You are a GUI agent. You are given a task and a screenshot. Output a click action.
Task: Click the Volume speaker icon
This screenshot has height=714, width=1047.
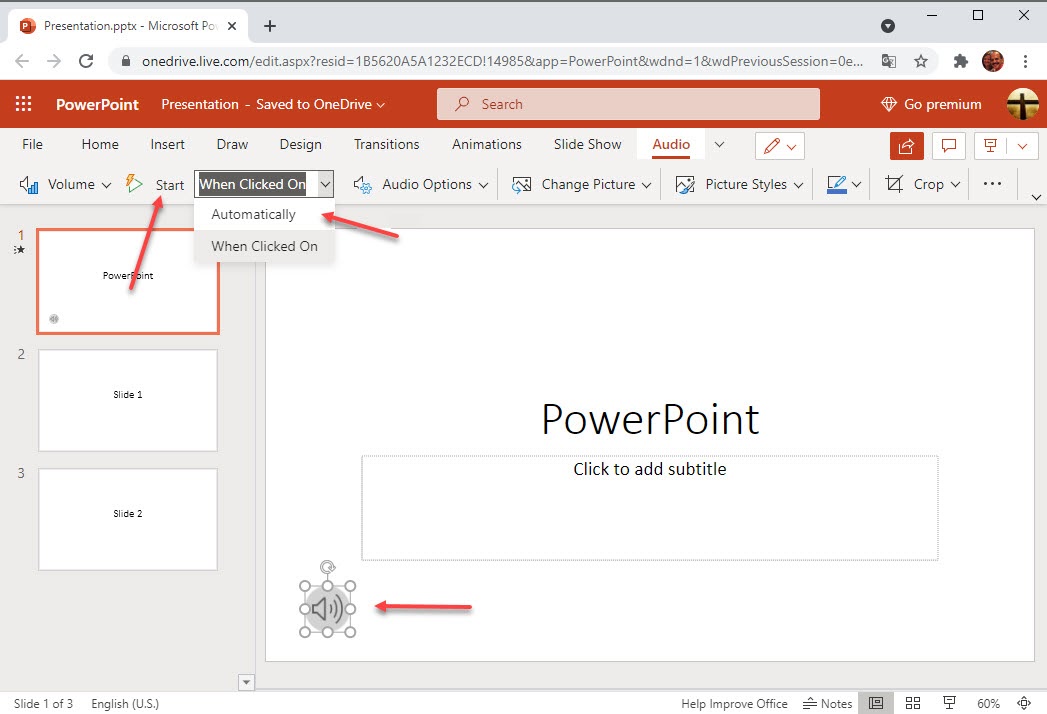29,184
